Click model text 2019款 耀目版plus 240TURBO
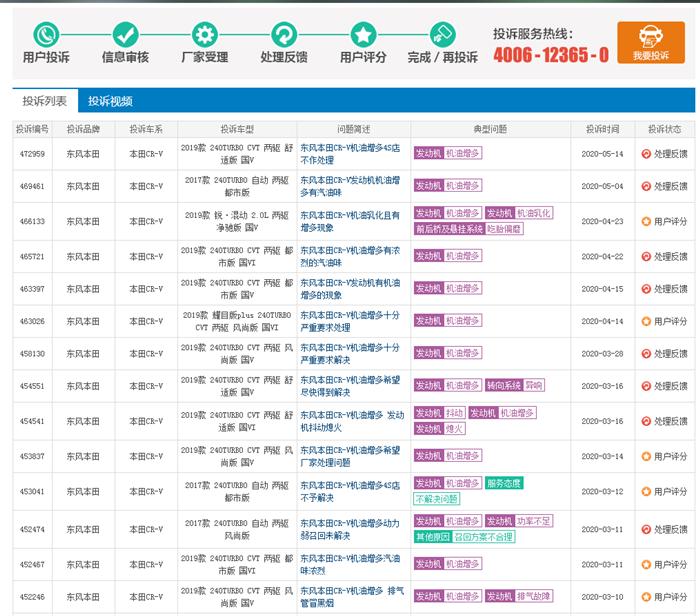 click(237, 315)
